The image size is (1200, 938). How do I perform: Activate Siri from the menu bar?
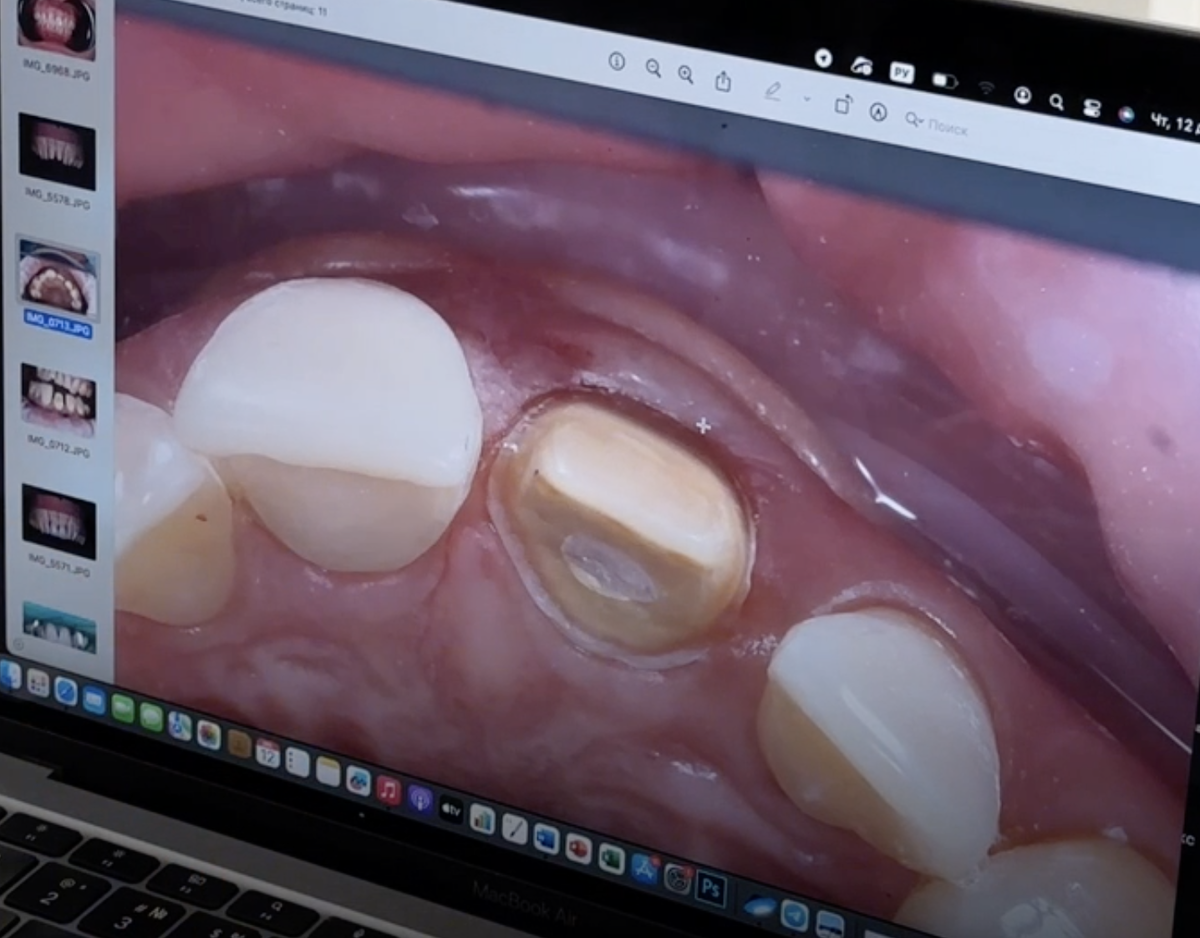(1126, 114)
